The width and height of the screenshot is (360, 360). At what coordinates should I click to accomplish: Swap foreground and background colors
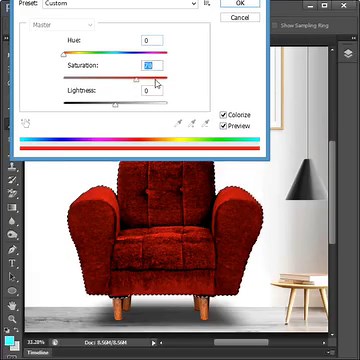pyautogui.click(x=17, y=330)
